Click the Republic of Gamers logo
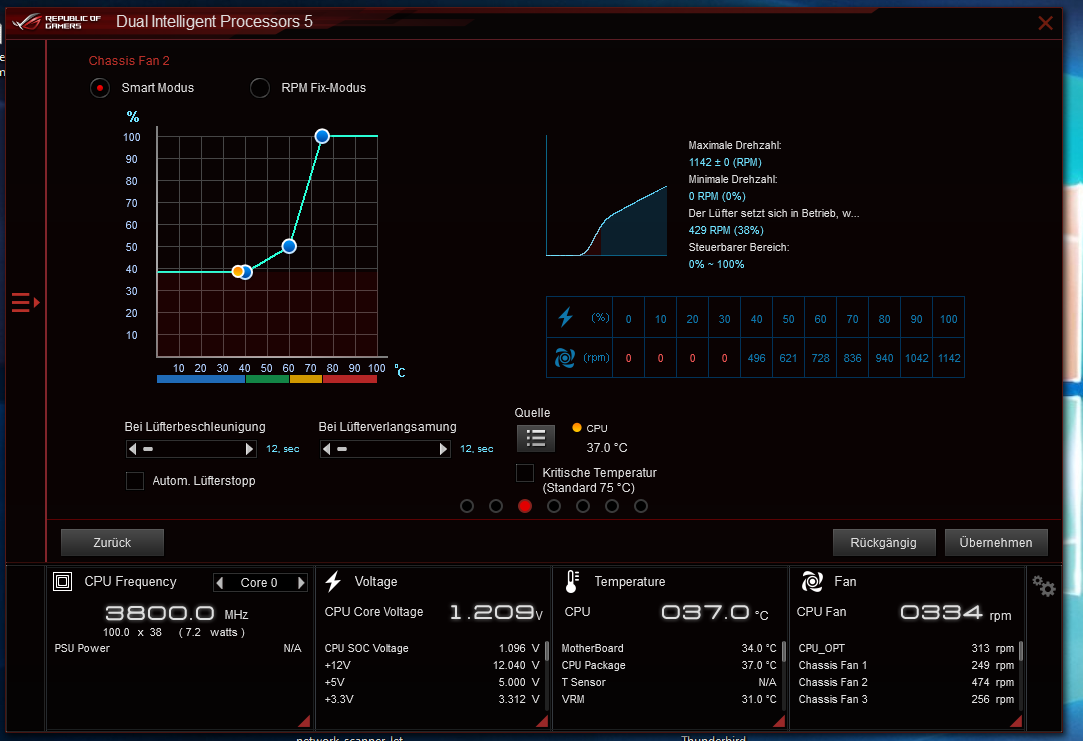This screenshot has height=741, width=1083. 57,22
